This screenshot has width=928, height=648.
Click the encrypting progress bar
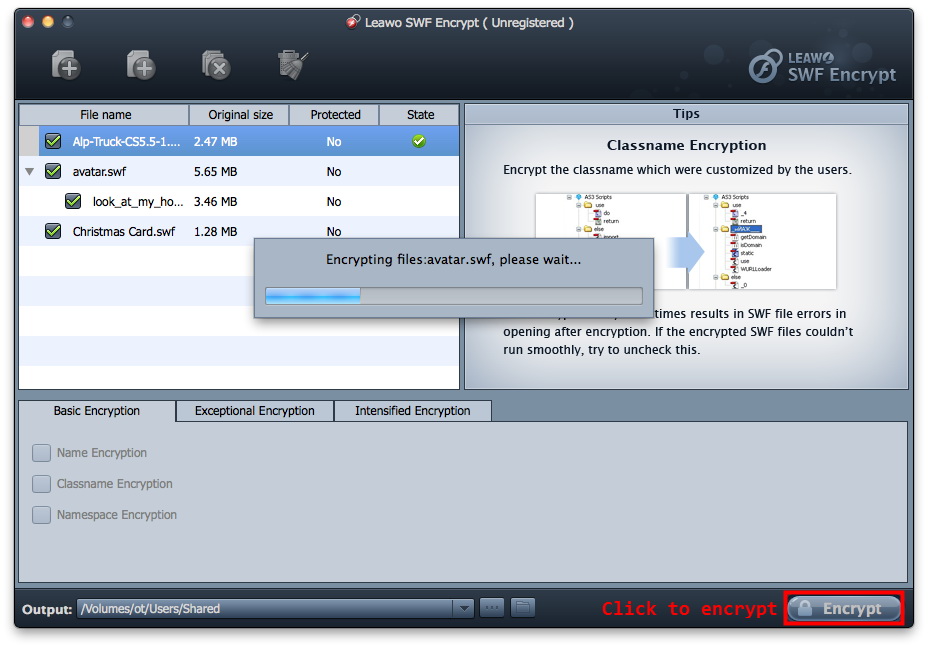pos(454,296)
